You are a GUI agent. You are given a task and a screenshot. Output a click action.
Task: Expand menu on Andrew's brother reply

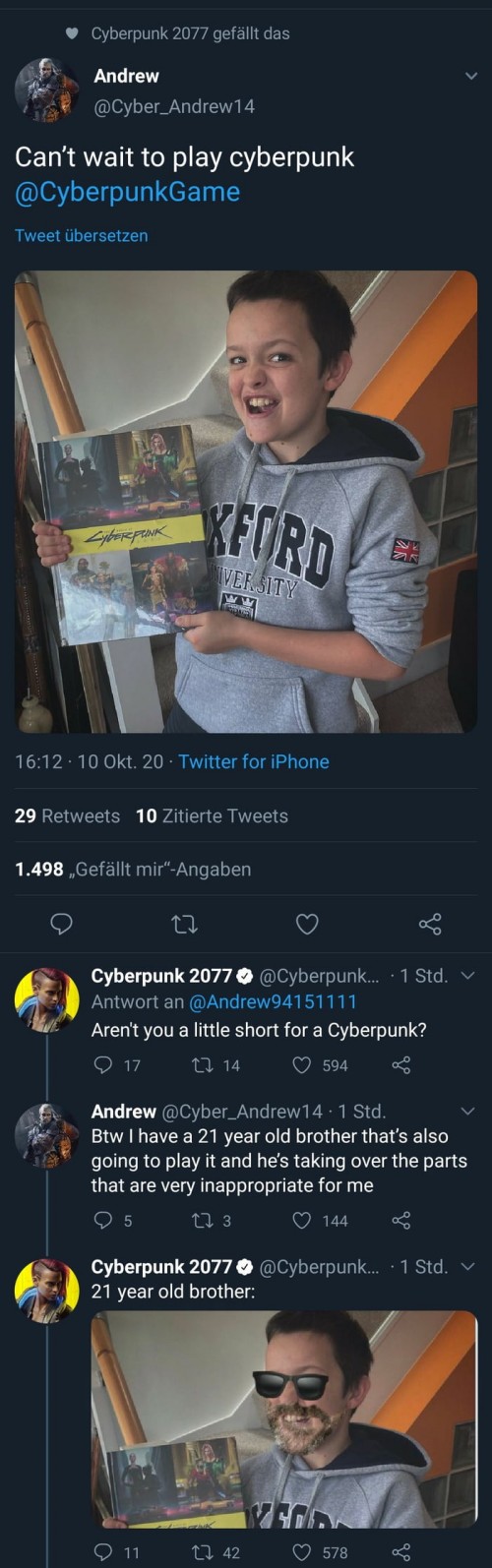467,1112
